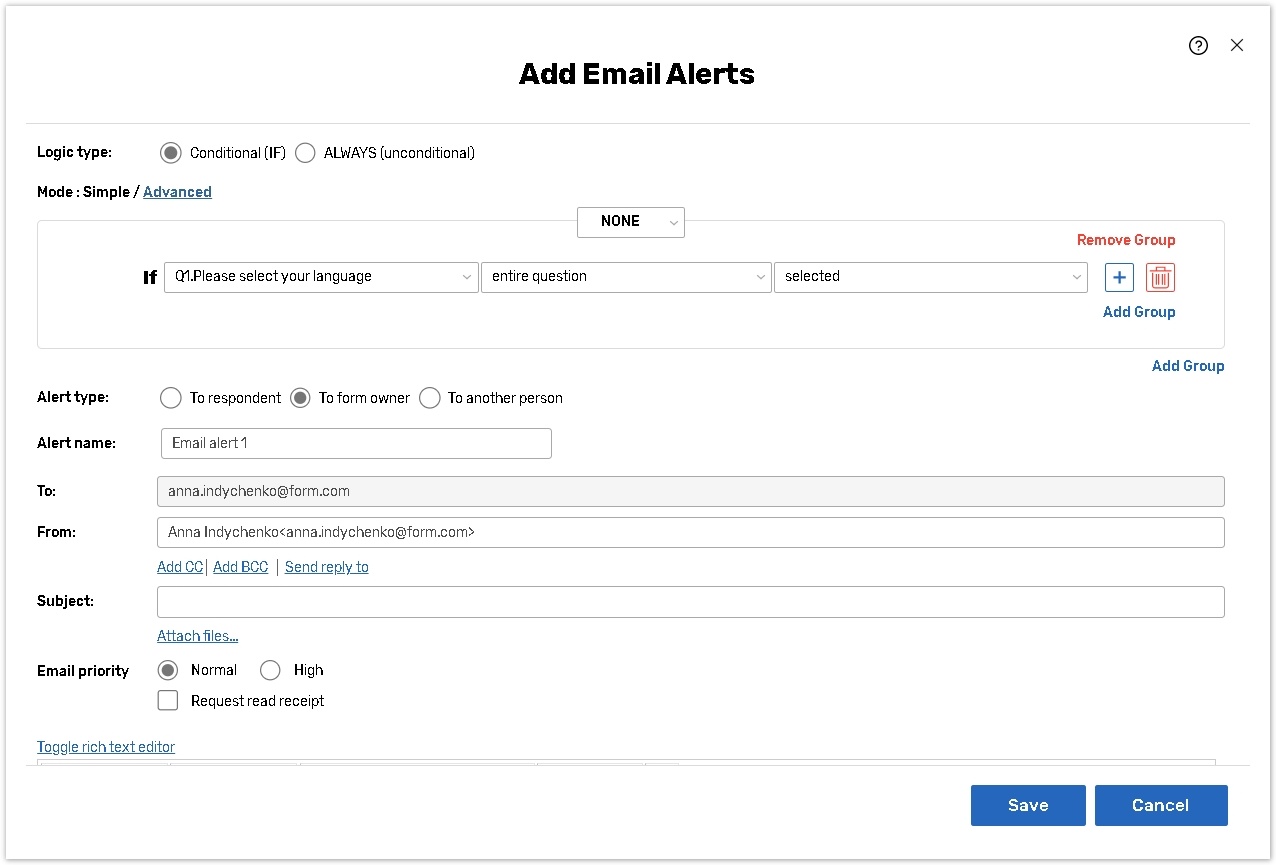Expand the entire question dropdown
The width and height of the screenshot is (1276, 865).
[626, 277]
